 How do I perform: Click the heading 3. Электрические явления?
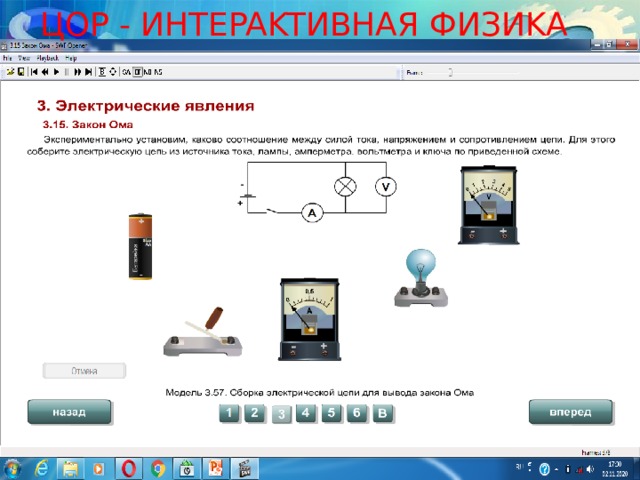coord(145,106)
